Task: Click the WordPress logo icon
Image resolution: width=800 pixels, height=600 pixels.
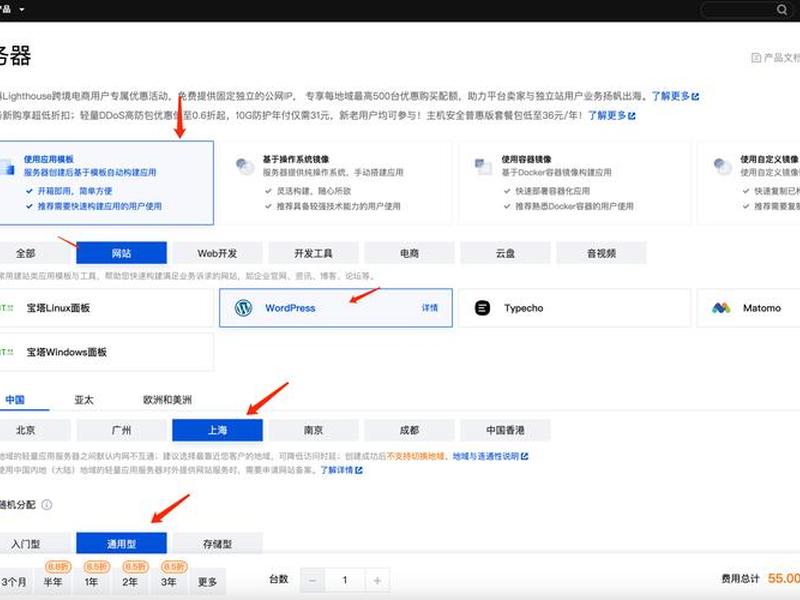Action: (x=243, y=308)
